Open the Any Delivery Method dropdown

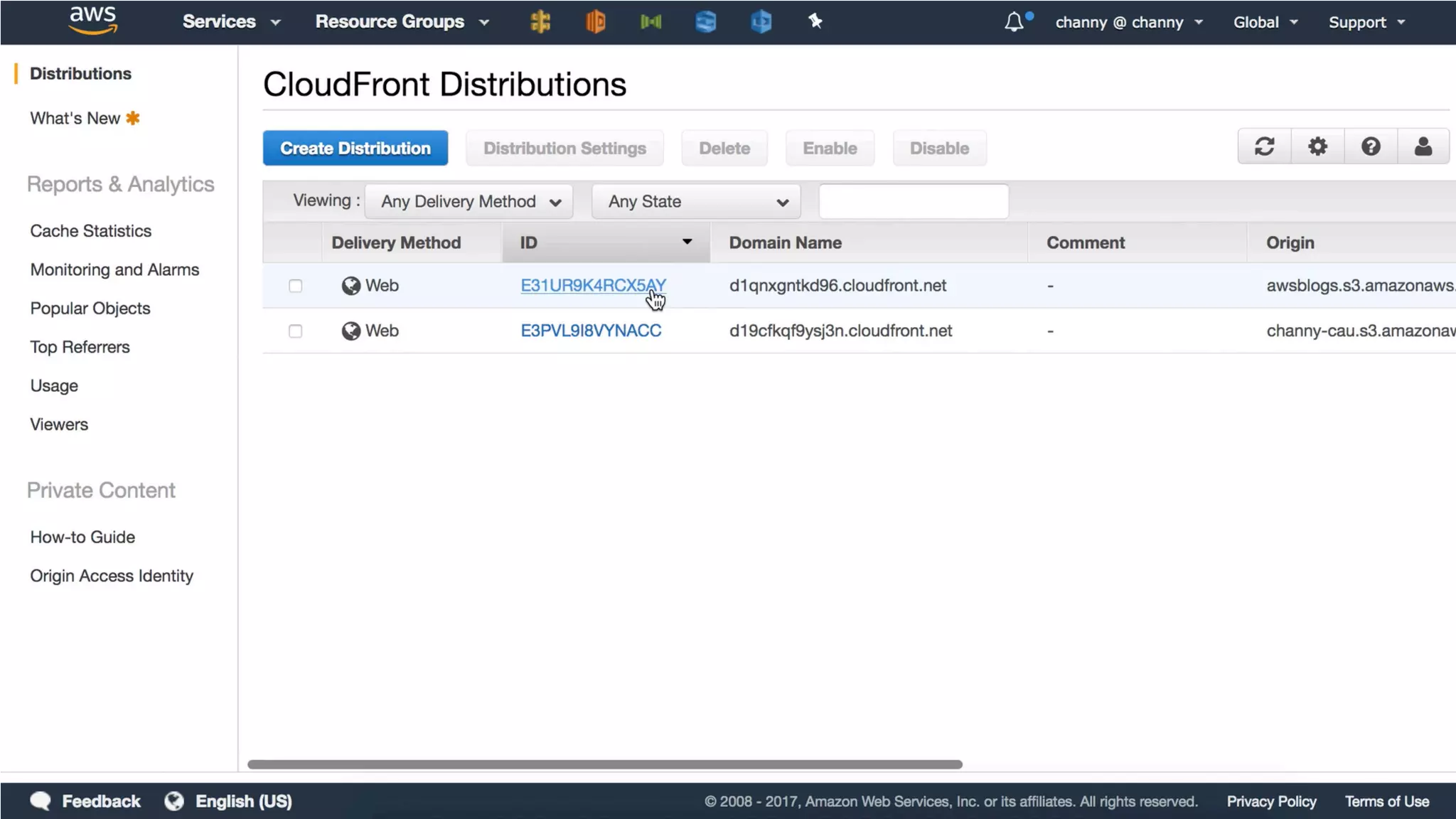tap(469, 202)
